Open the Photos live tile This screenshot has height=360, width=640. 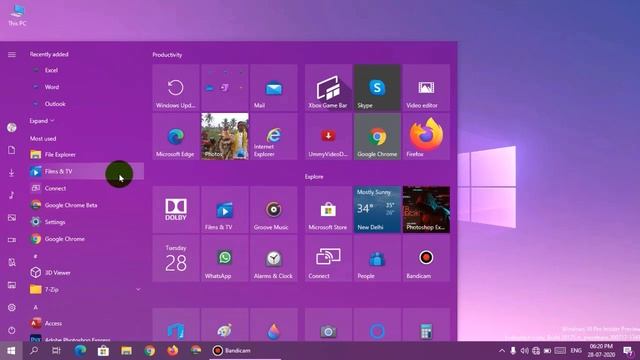[225, 136]
